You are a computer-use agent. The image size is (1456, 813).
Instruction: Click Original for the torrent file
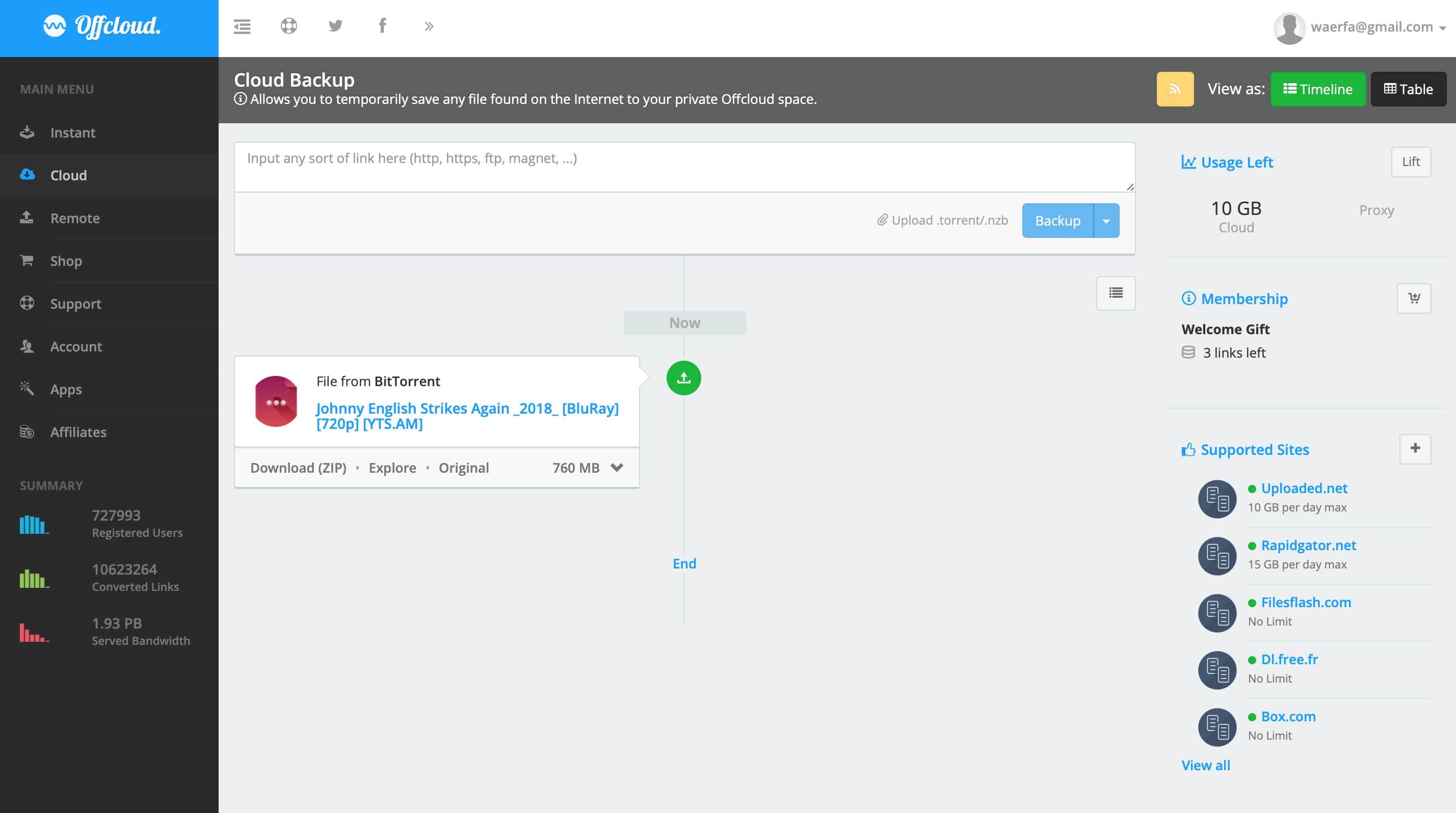[463, 468]
